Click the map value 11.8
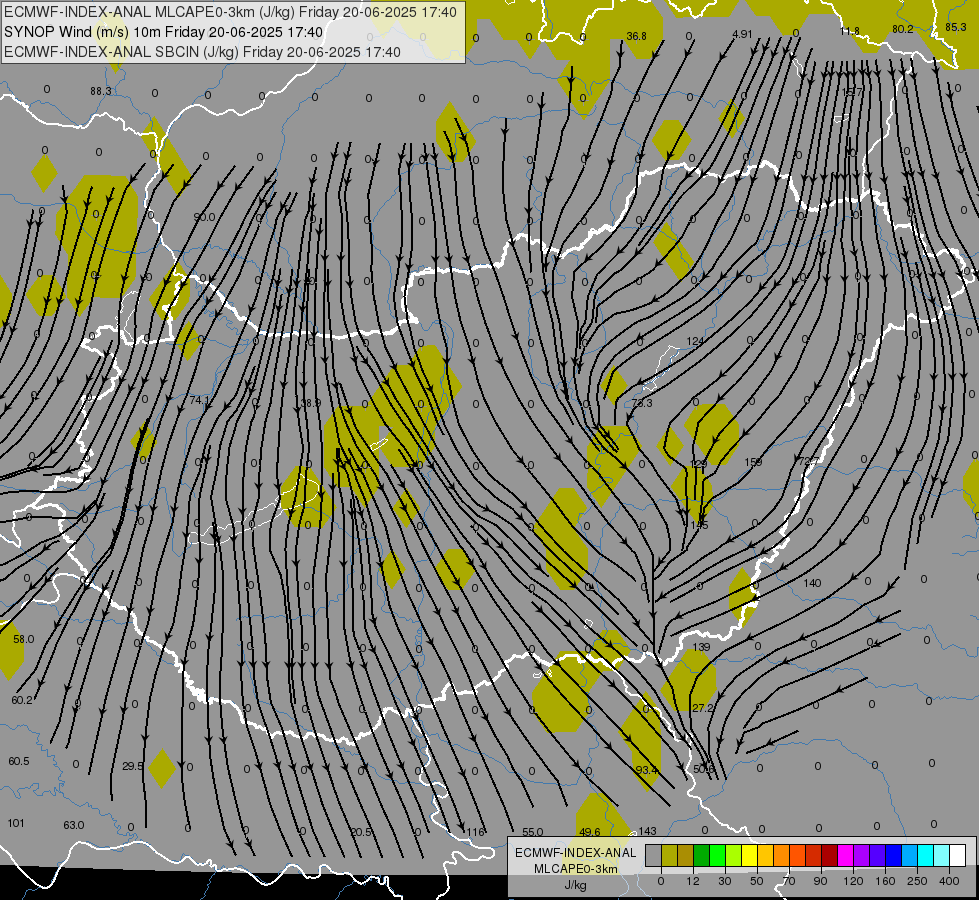The width and height of the screenshot is (979, 900). point(850,31)
